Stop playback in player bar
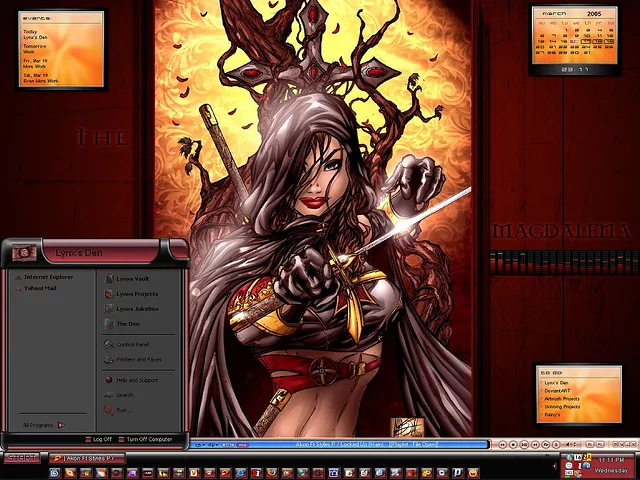640x480 pixels. pos(513,444)
